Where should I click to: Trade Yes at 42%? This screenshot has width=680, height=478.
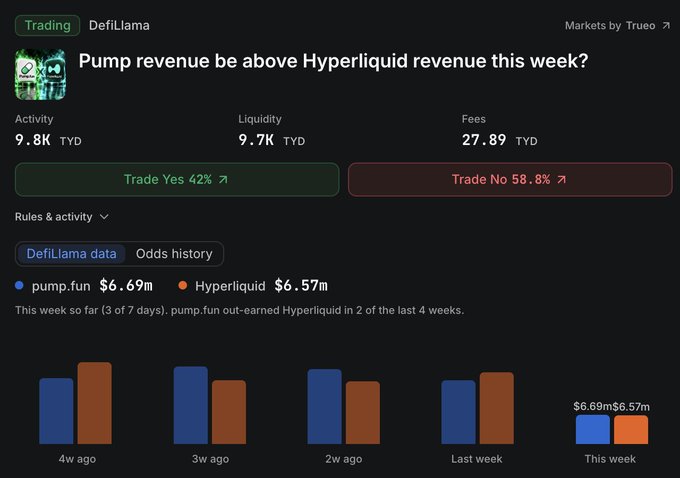(177, 180)
